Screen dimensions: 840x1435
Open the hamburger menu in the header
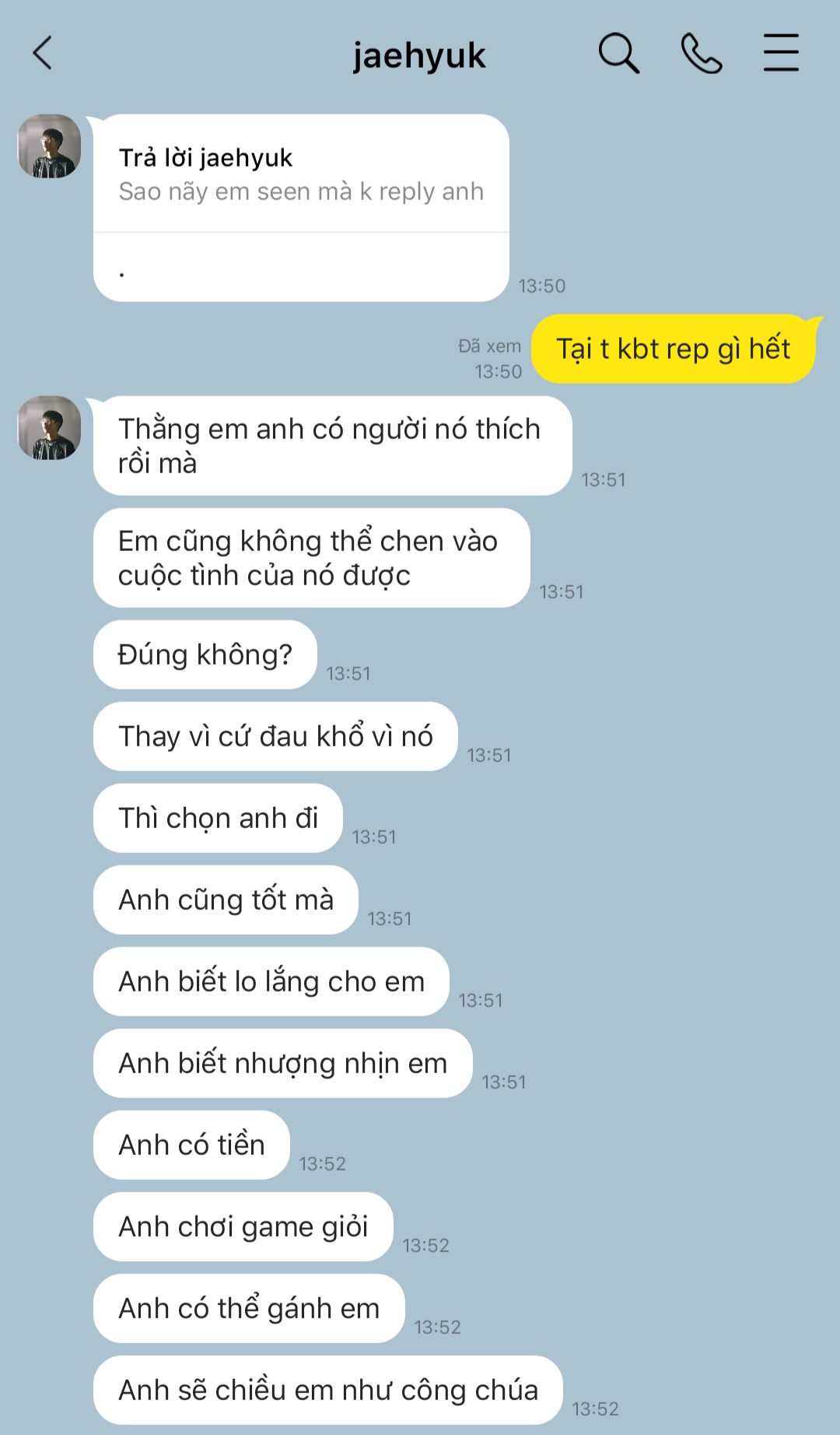tap(781, 53)
